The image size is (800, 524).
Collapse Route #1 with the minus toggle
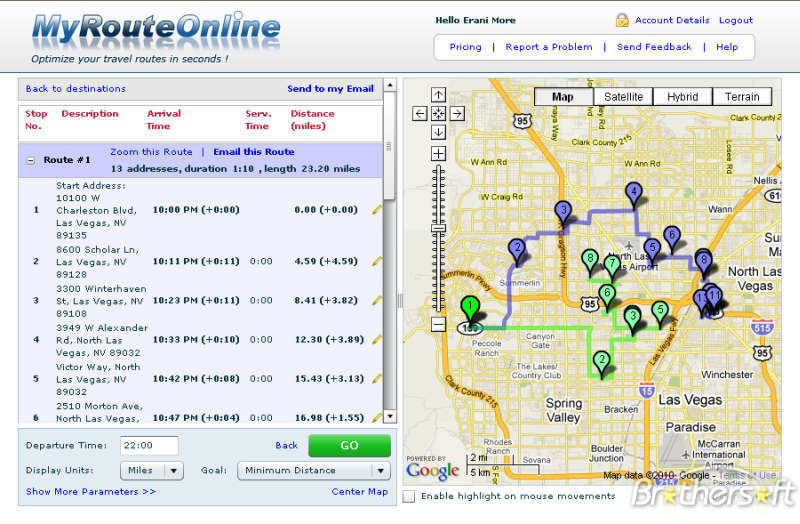coord(31,160)
